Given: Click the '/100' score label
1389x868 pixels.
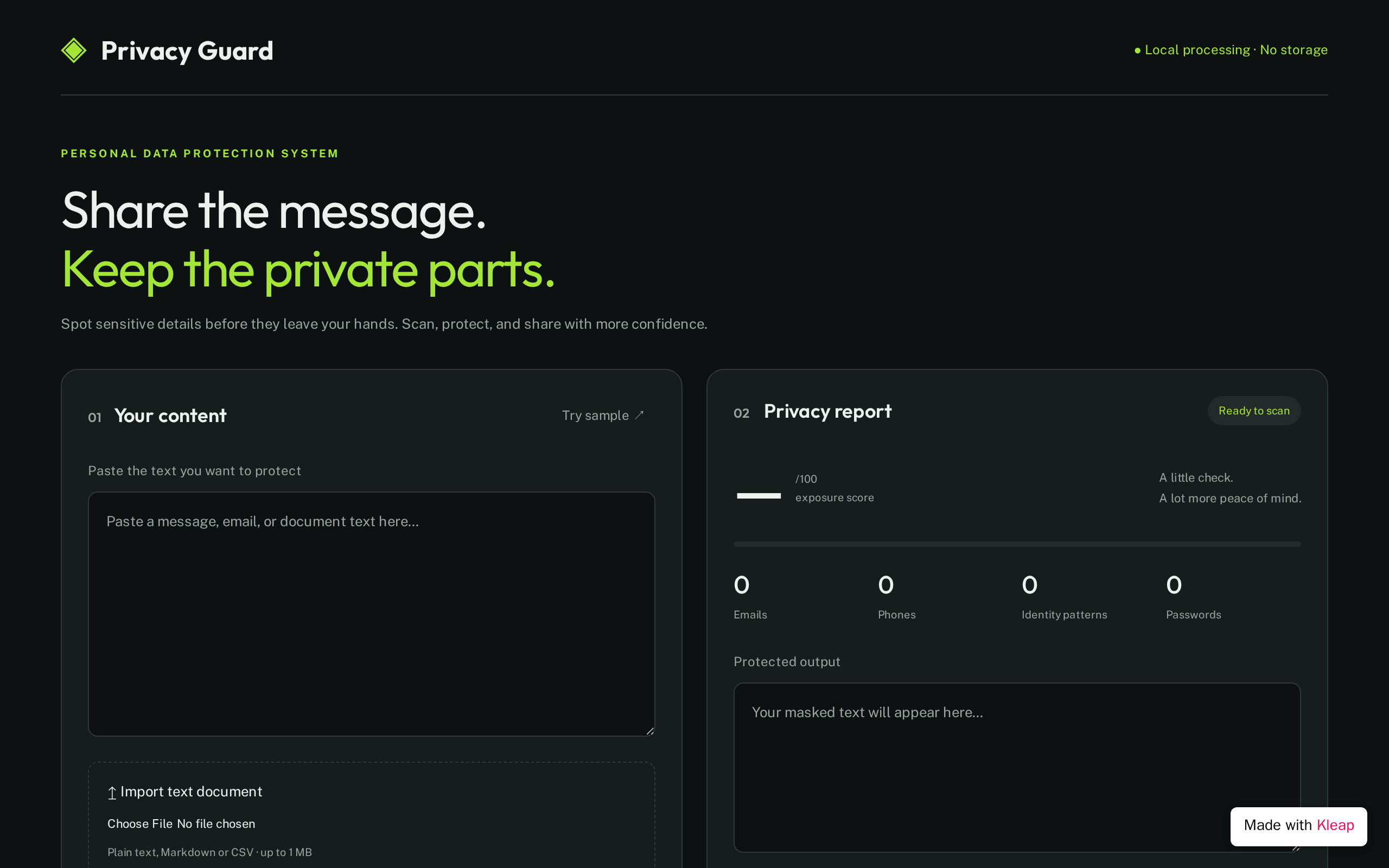Looking at the screenshot, I should click(x=806, y=479).
